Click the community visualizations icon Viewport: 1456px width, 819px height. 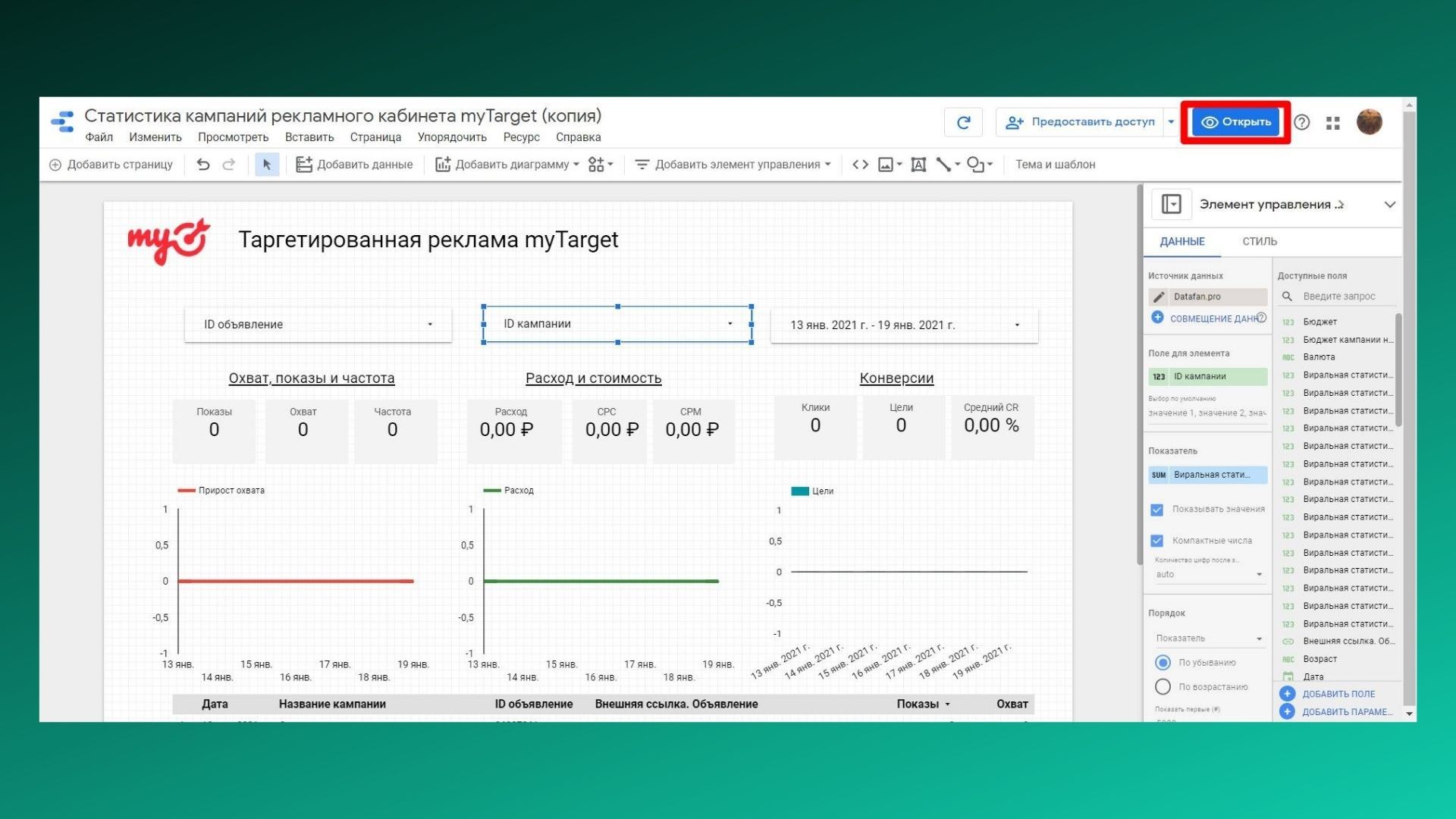click(596, 164)
